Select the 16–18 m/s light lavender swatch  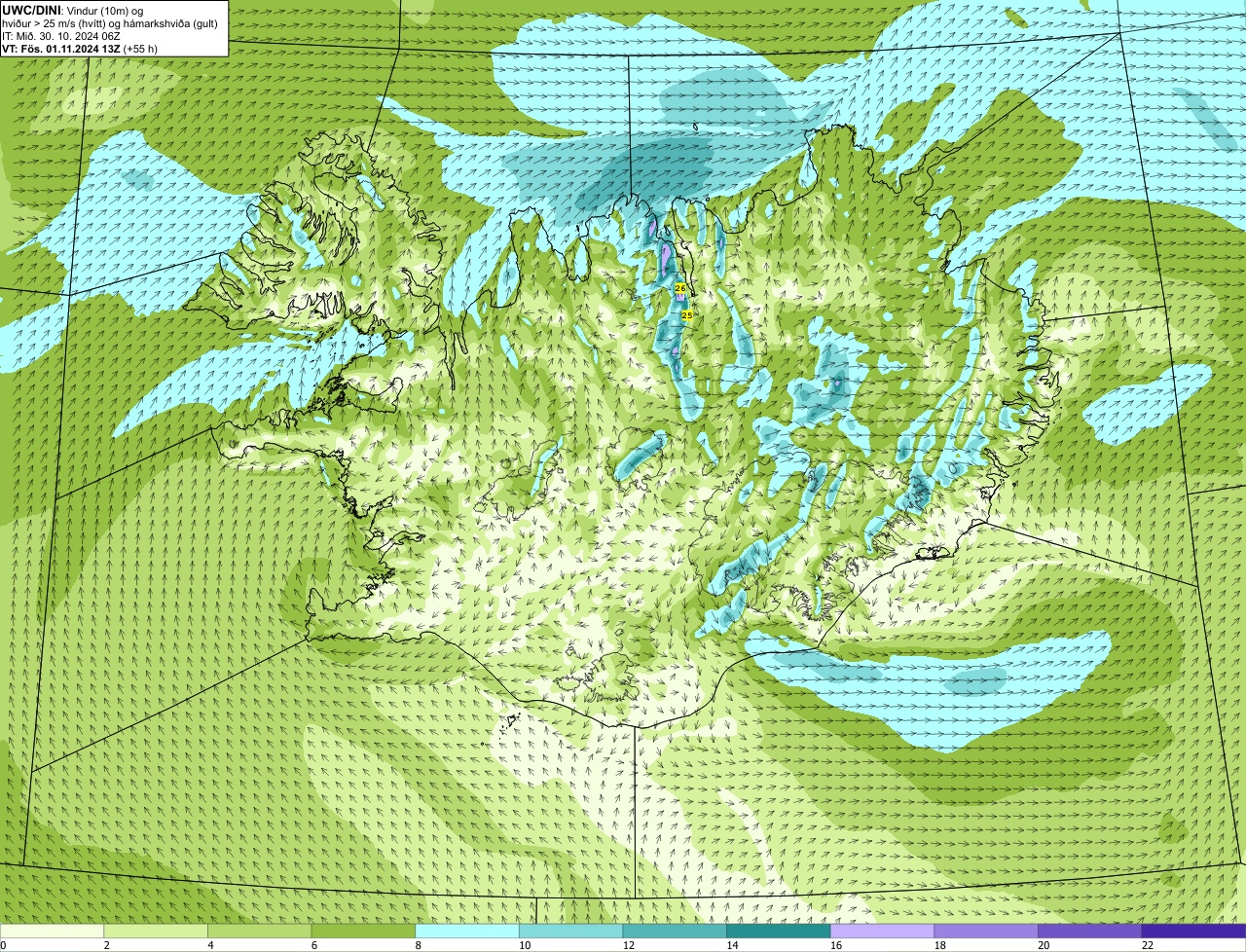click(x=882, y=931)
